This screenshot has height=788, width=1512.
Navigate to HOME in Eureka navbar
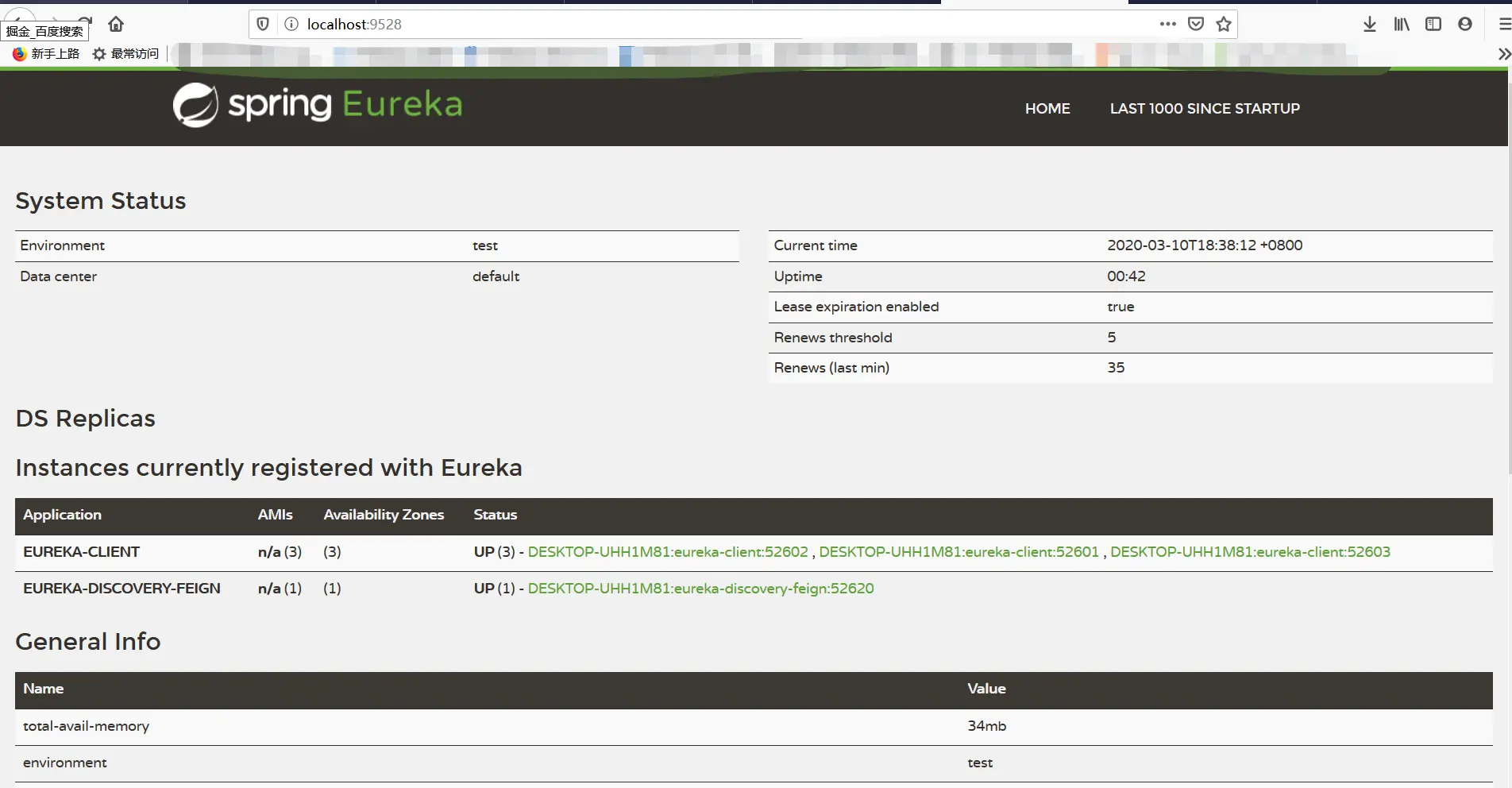(1047, 109)
